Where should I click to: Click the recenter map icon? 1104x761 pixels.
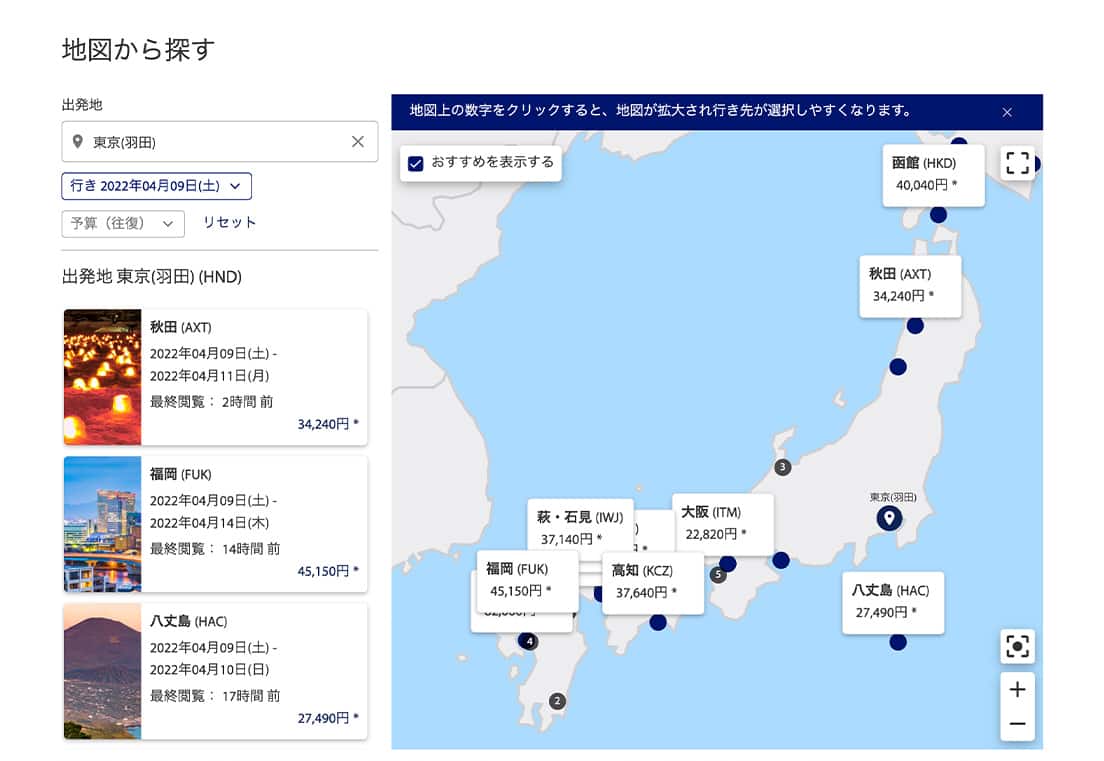(1017, 646)
